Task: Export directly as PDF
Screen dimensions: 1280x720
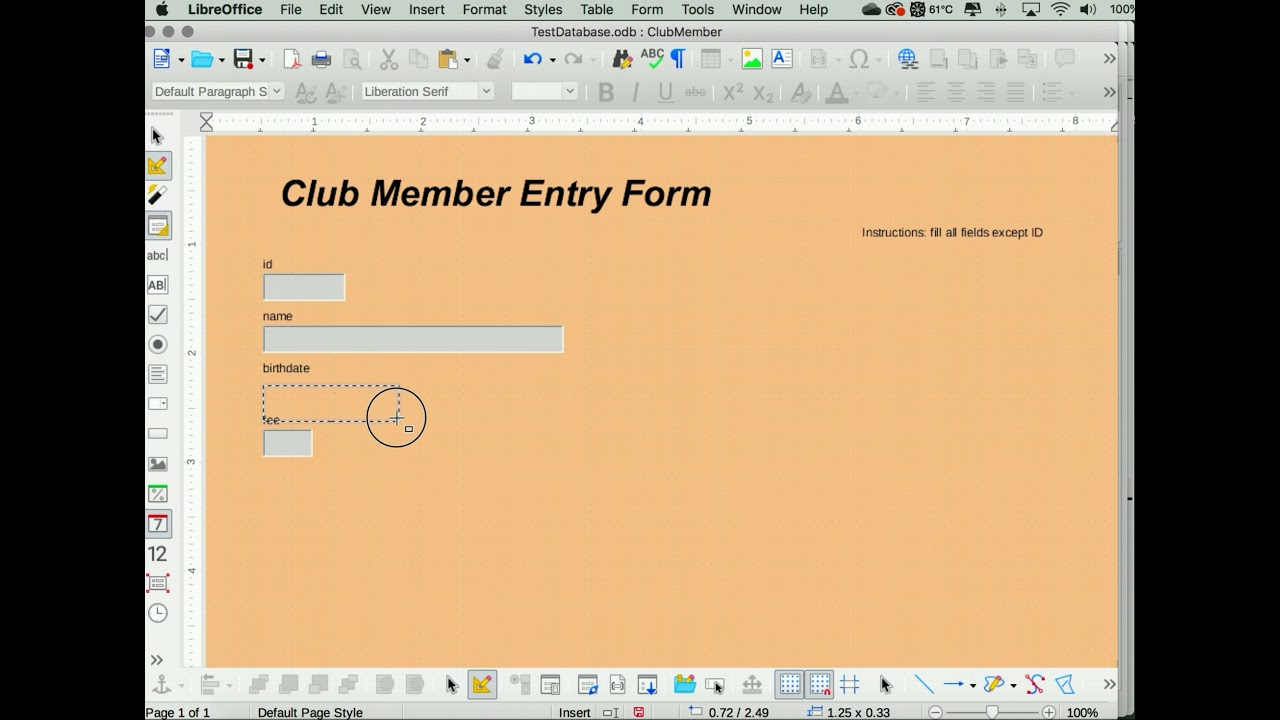Action: click(x=292, y=59)
